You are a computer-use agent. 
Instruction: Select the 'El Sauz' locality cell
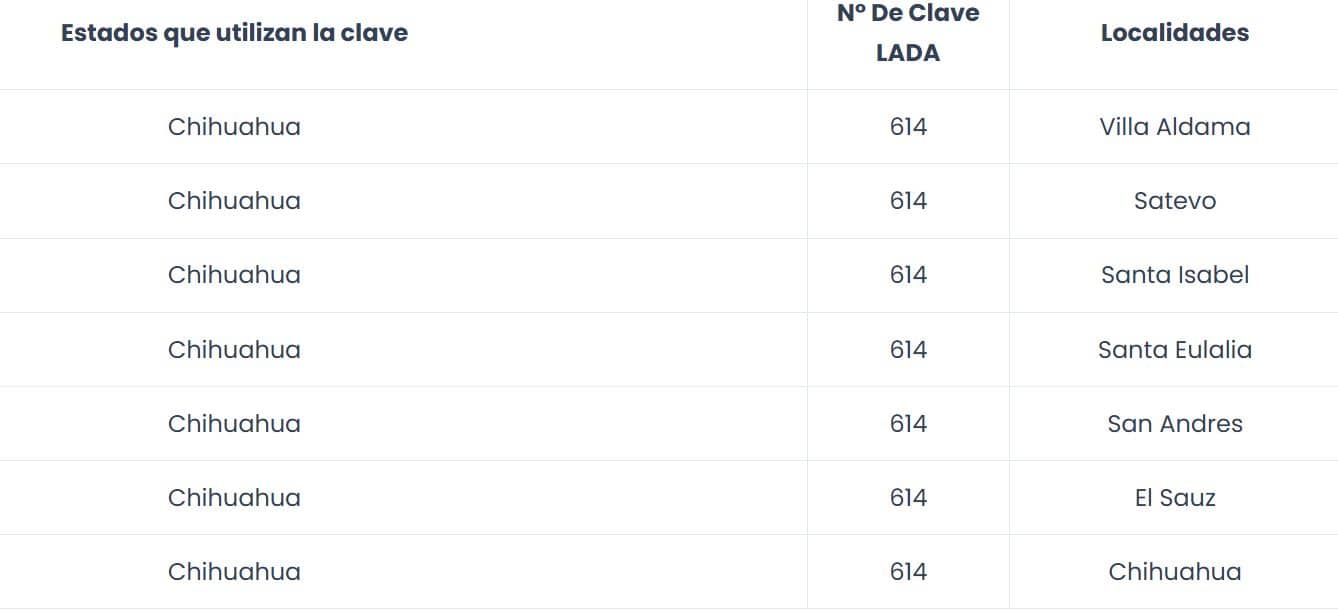[1174, 498]
